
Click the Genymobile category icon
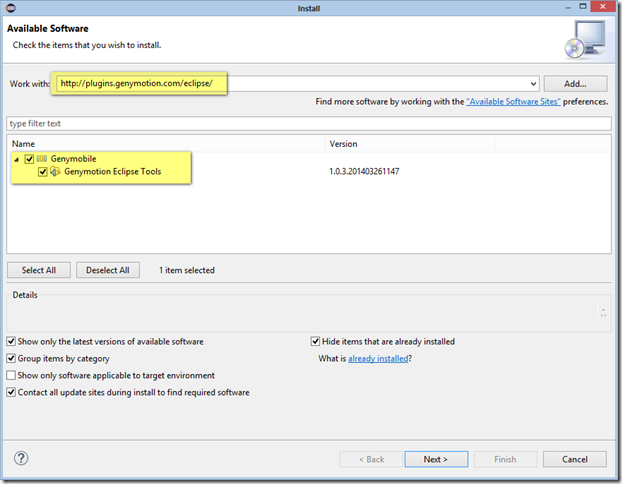point(42,159)
